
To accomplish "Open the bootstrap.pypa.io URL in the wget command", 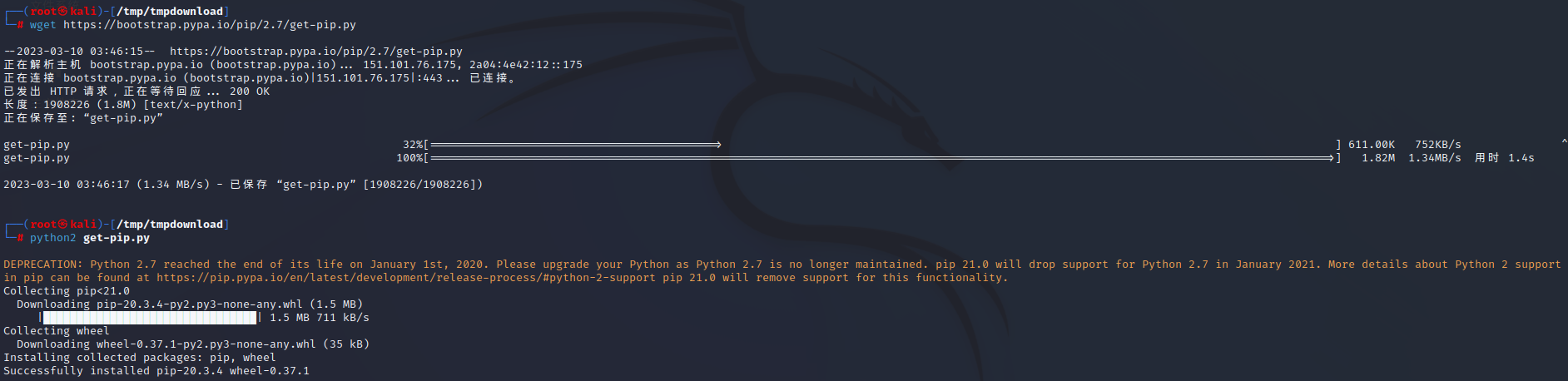I will click(x=209, y=25).
